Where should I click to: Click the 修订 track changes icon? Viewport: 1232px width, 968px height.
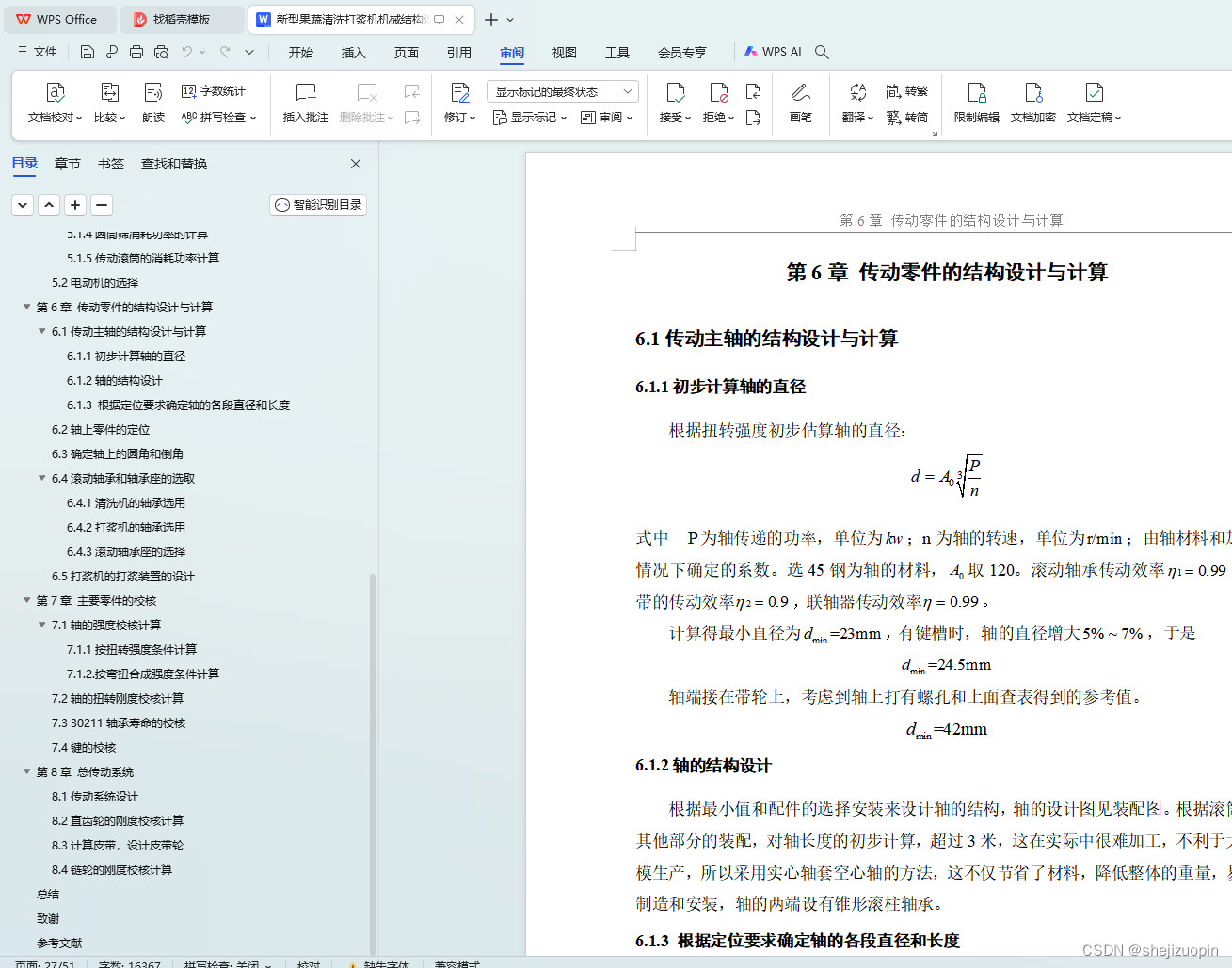460,92
